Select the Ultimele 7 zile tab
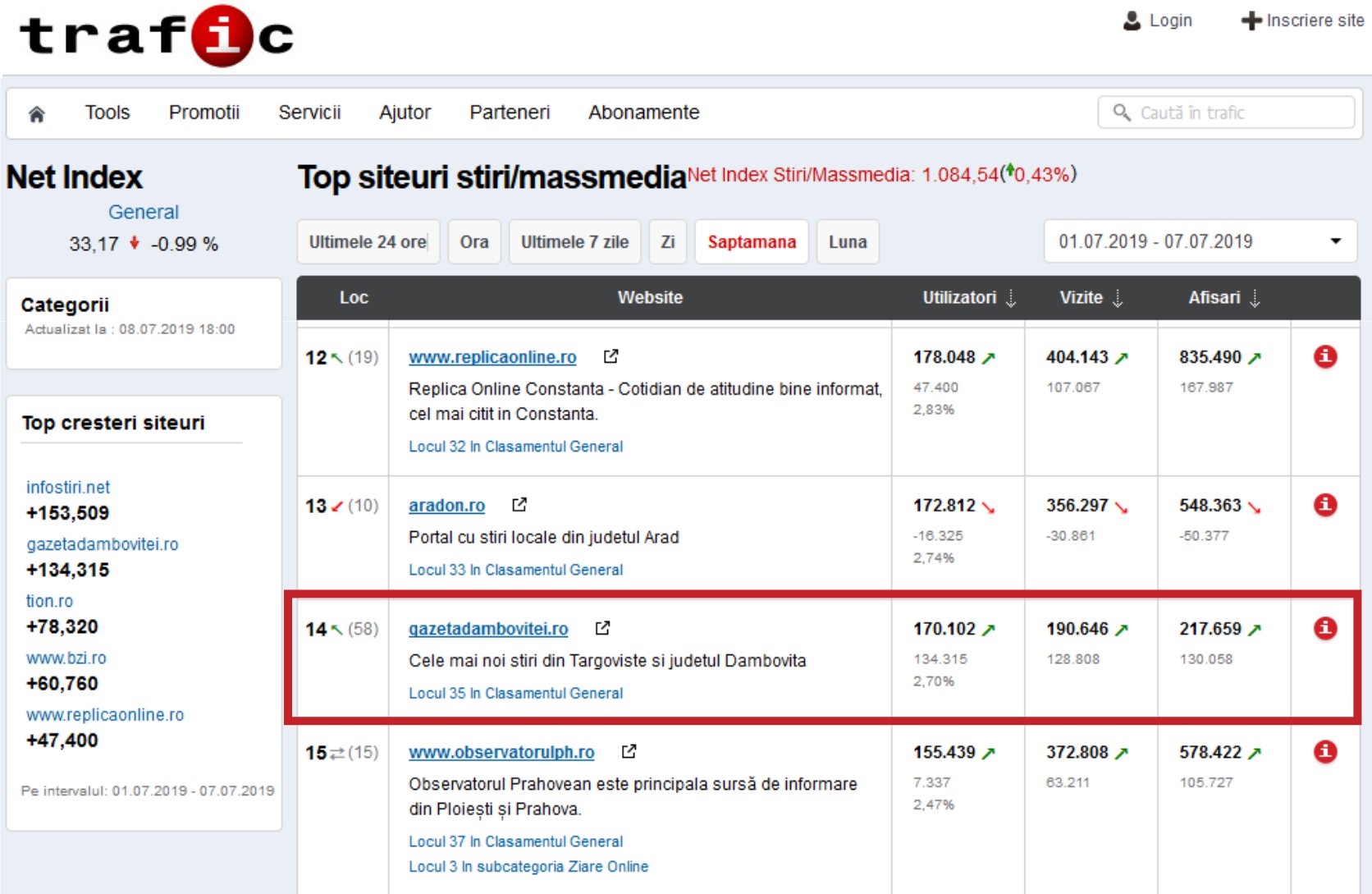Image resolution: width=1372 pixels, height=894 pixels. point(574,242)
